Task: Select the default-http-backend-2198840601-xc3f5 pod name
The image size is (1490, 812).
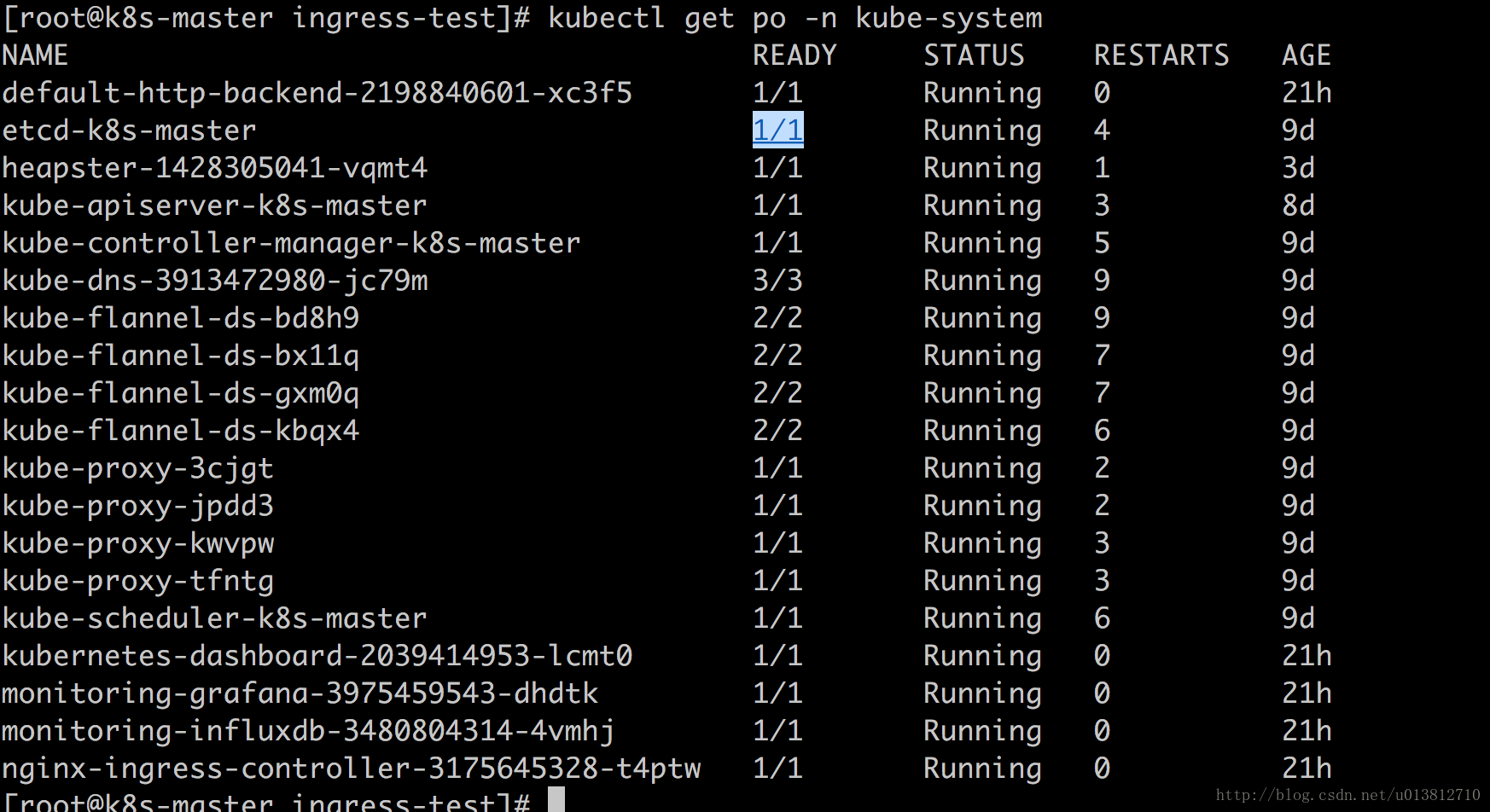Action: (x=317, y=93)
